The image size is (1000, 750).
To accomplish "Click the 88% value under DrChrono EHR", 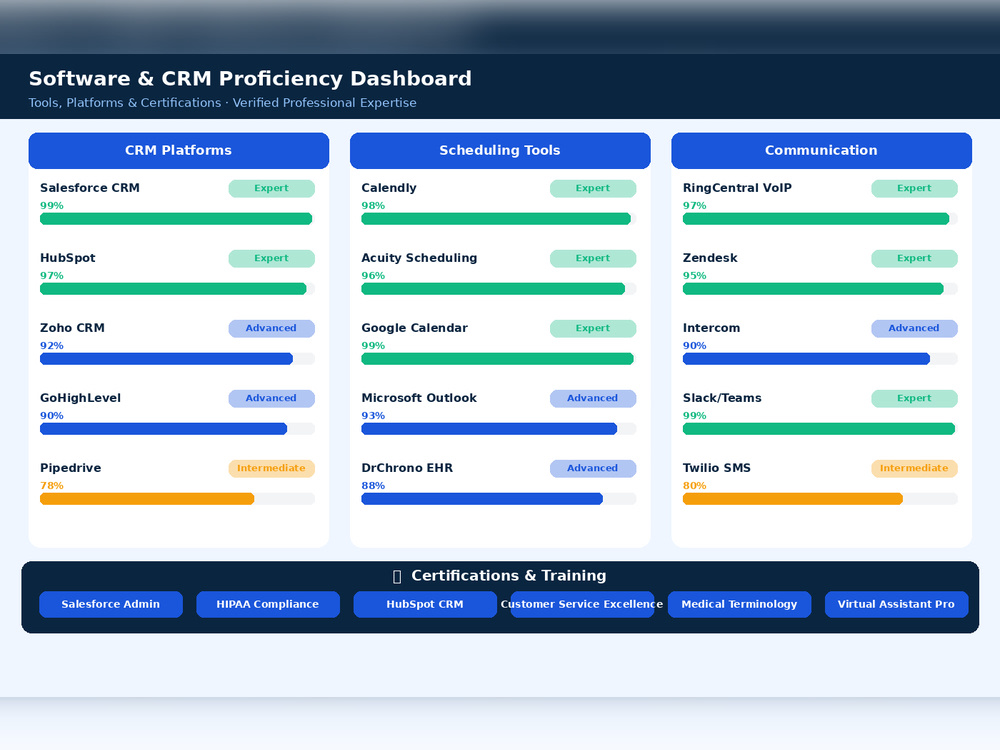I will pos(373,486).
